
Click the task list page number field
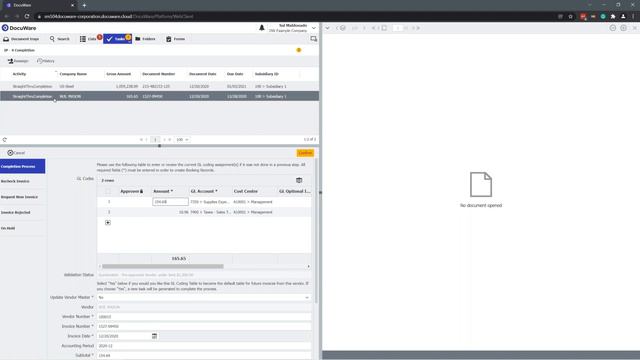155,140
